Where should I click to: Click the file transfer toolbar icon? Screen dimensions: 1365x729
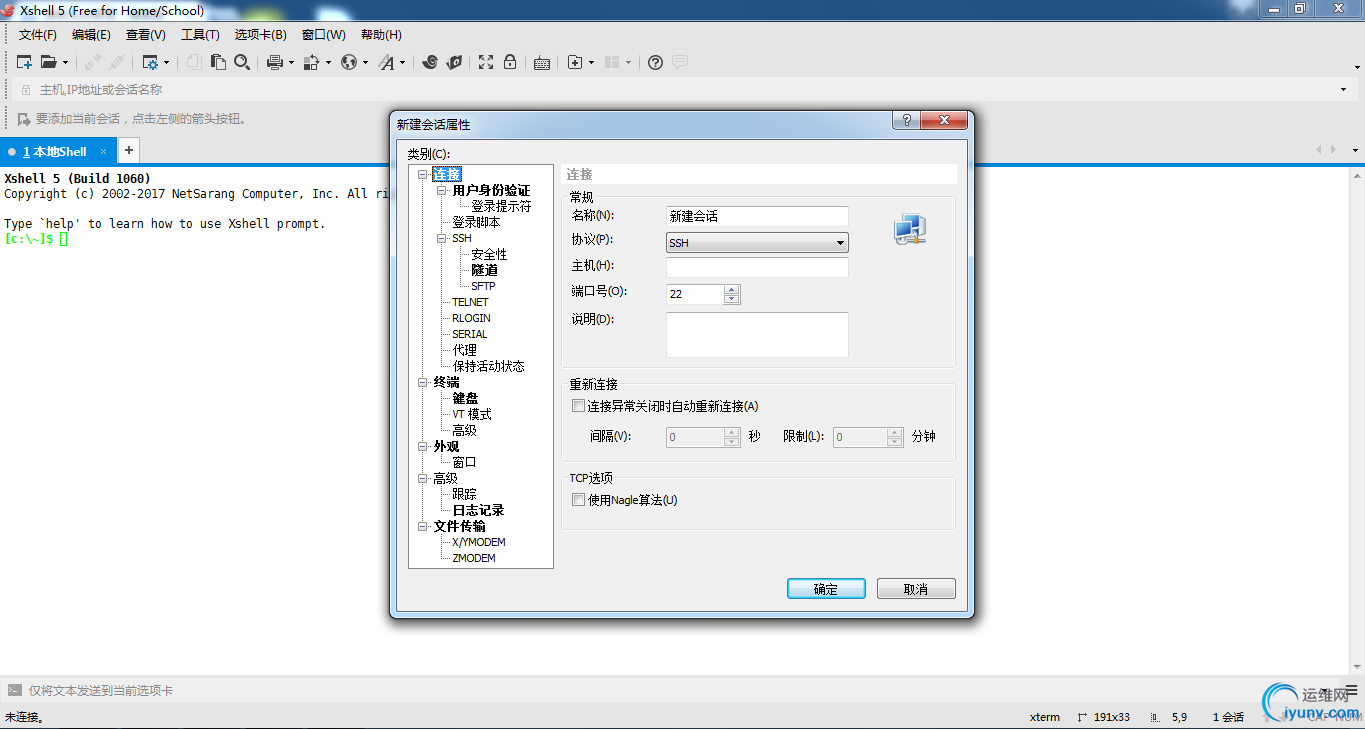click(312, 62)
